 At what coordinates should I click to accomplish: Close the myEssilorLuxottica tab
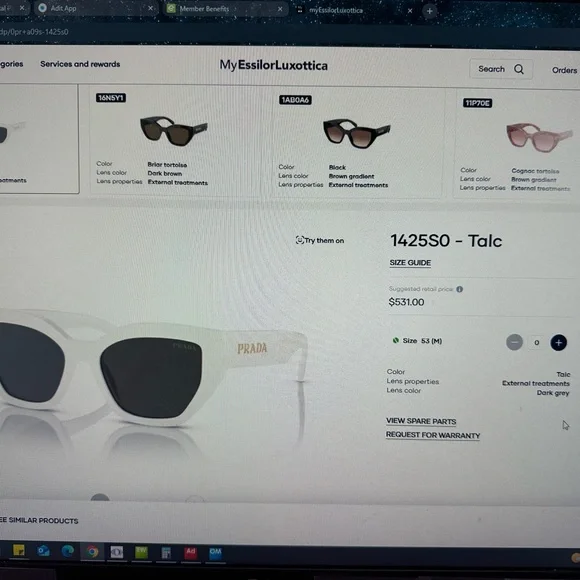click(410, 11)
